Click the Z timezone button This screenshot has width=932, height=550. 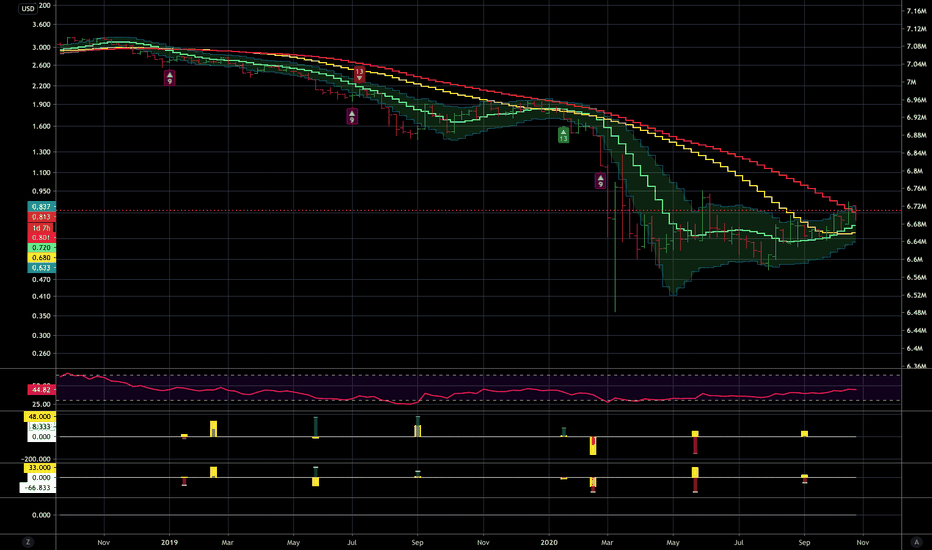[27, 542]
